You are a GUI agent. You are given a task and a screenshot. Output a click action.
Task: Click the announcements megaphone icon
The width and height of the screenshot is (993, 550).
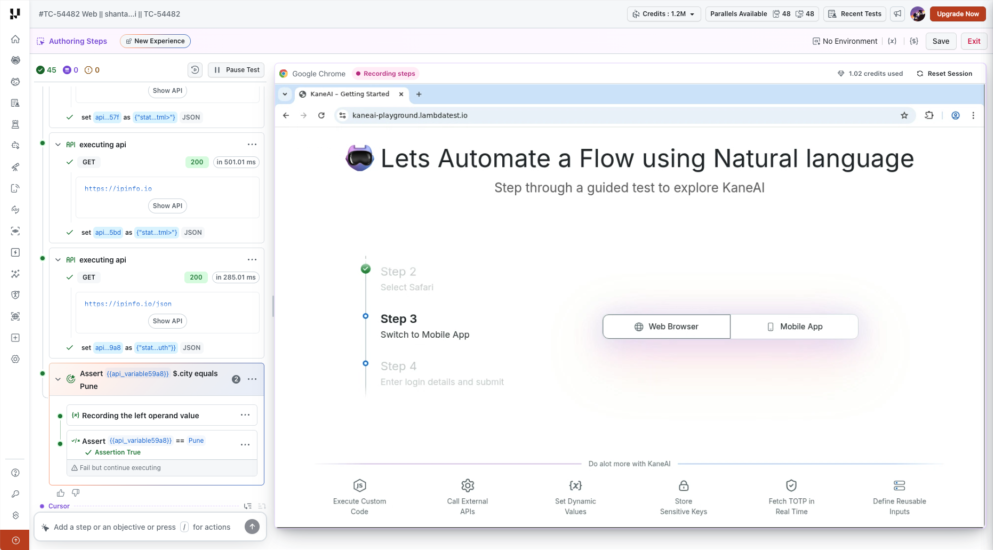897,14
